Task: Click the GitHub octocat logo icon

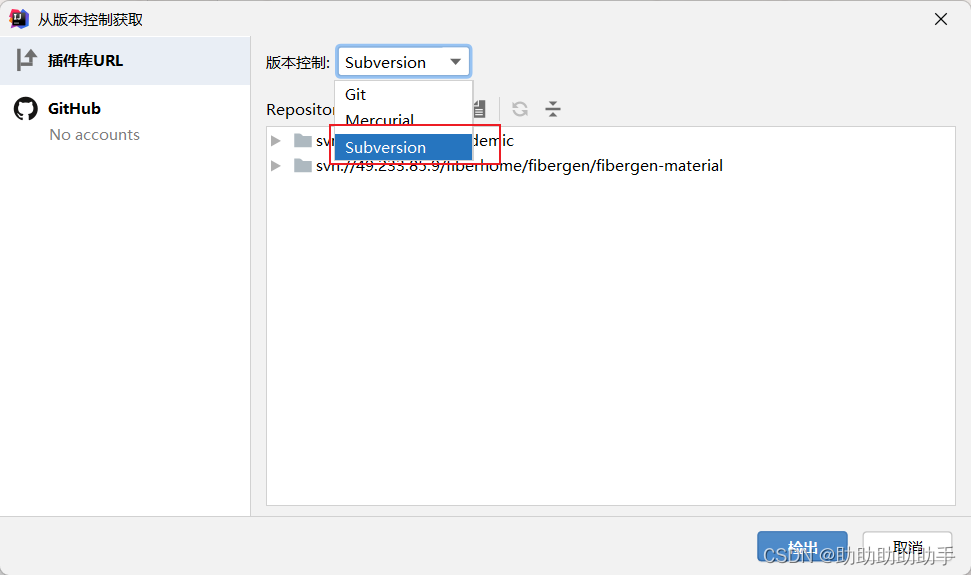Action: pos(25,108)
